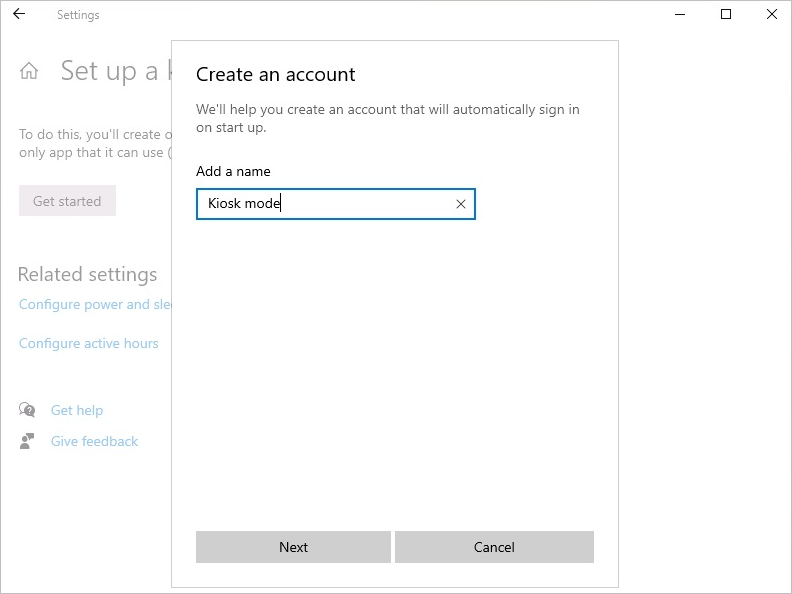Viewport: 792px width, 594px height.
Task: Open the Give feedback link
Action: pyautogui.click(x=94, y=441)
